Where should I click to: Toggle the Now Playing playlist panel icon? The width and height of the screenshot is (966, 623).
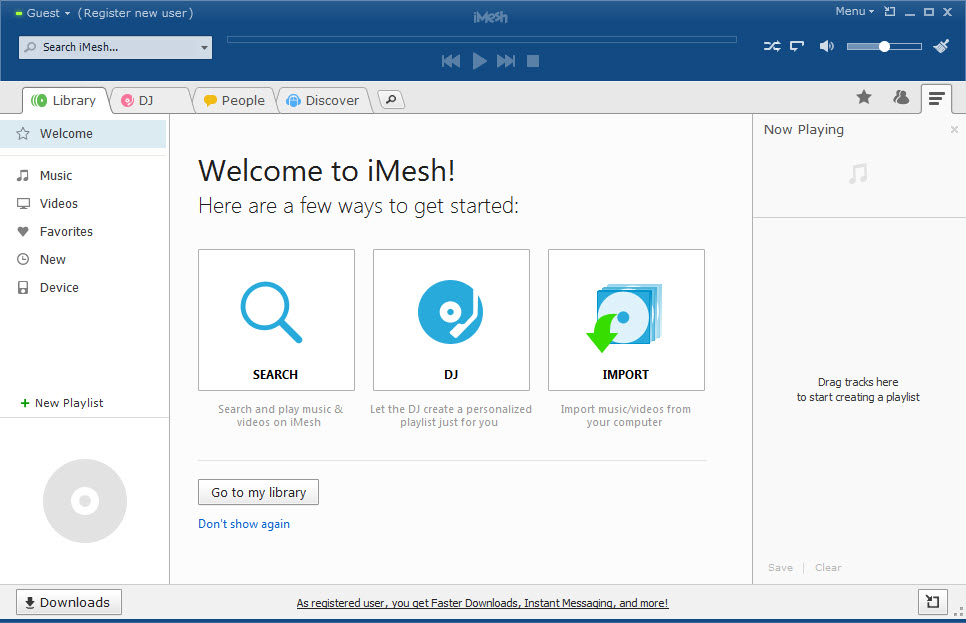pyautogui.click(x=936, y=99)
